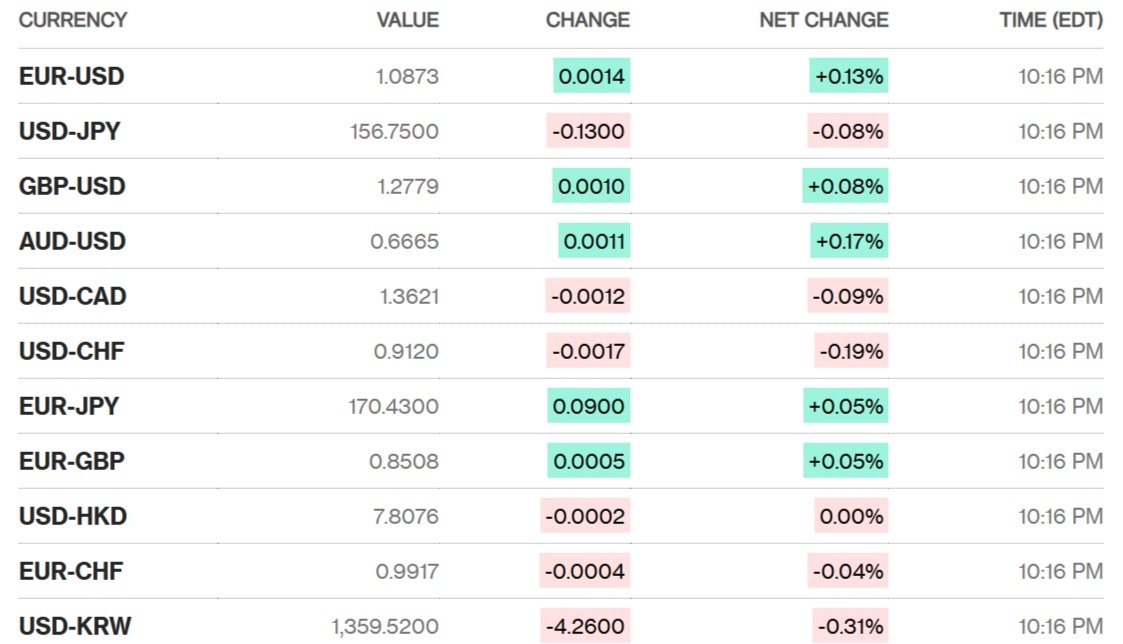This screenshot has height=644, width=1123.
Task: Select the TIME (EDT) column header
Action: pos(1050,20)
